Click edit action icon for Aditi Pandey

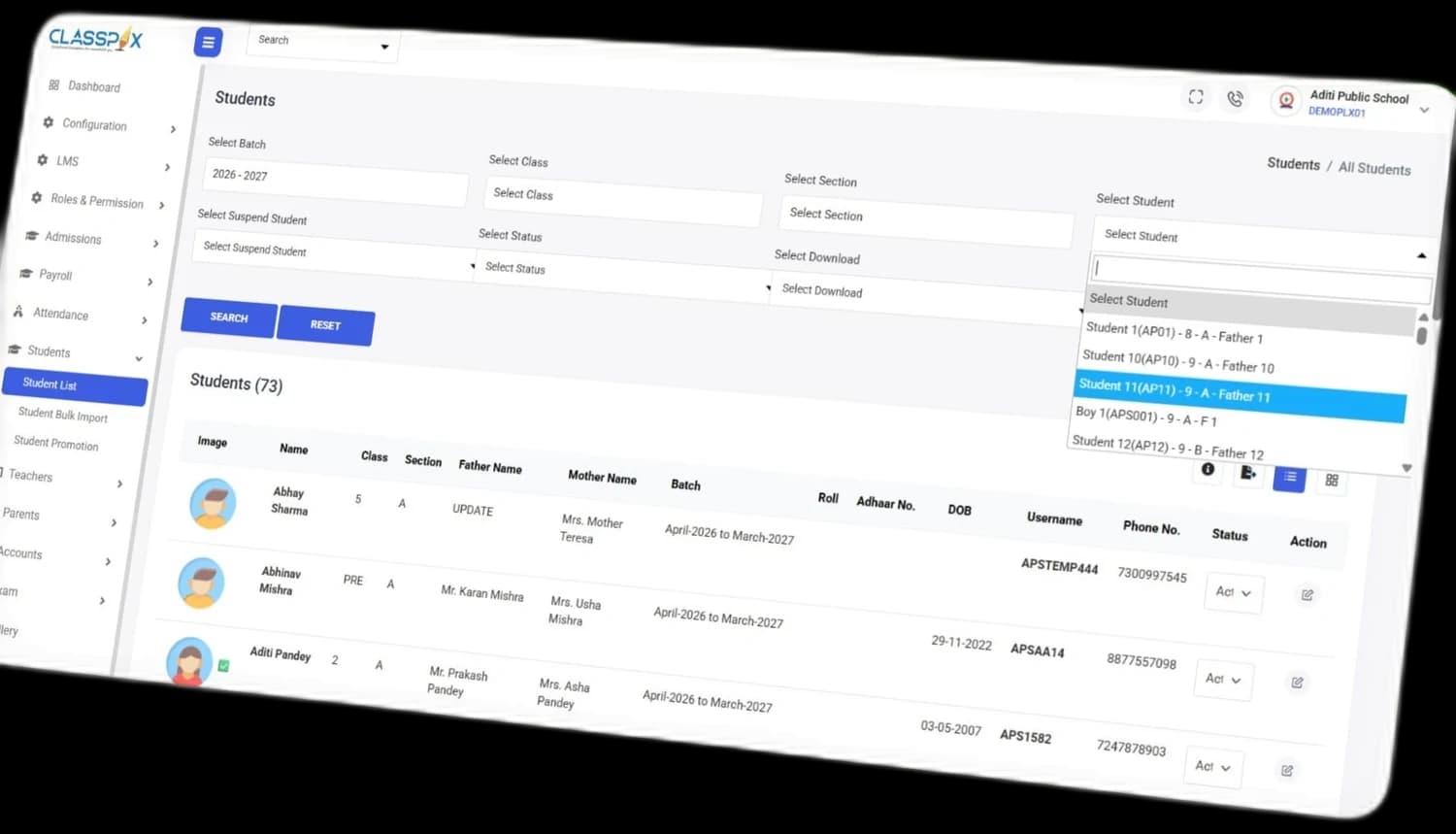point(1286,771)
